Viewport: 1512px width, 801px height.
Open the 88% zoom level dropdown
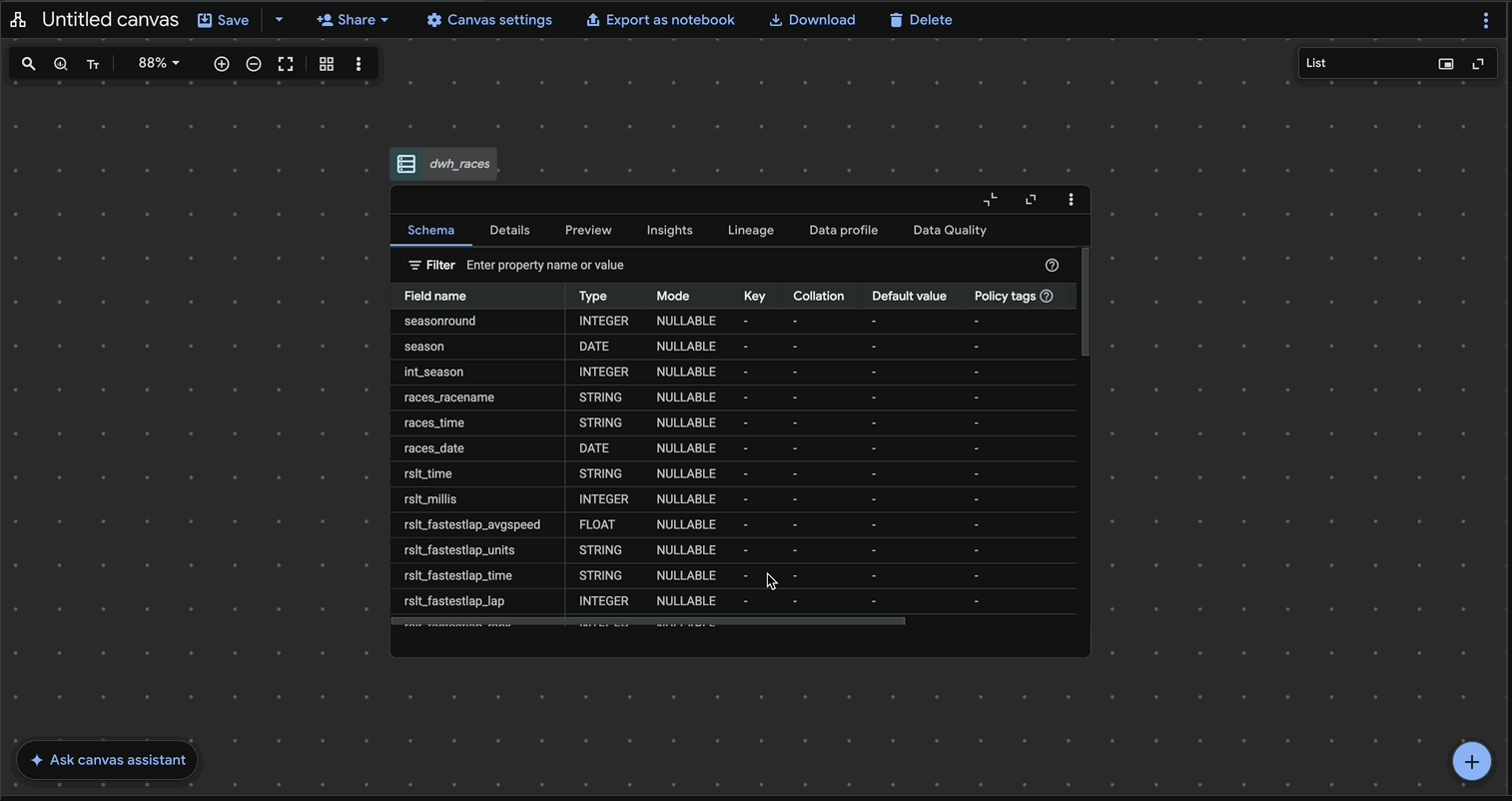tap(157, 63)
